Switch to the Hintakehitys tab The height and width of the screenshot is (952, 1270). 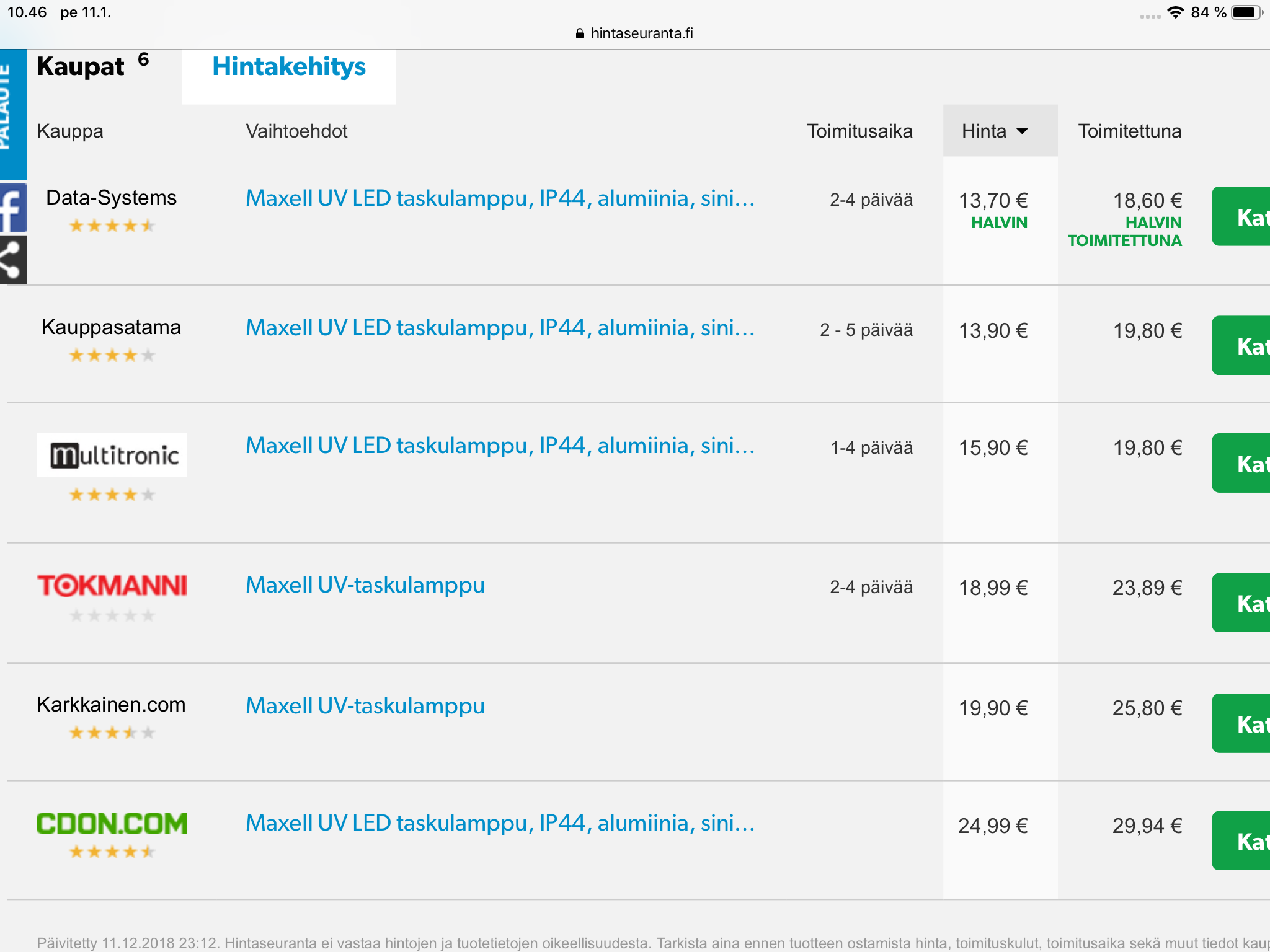tap(289, 67)
